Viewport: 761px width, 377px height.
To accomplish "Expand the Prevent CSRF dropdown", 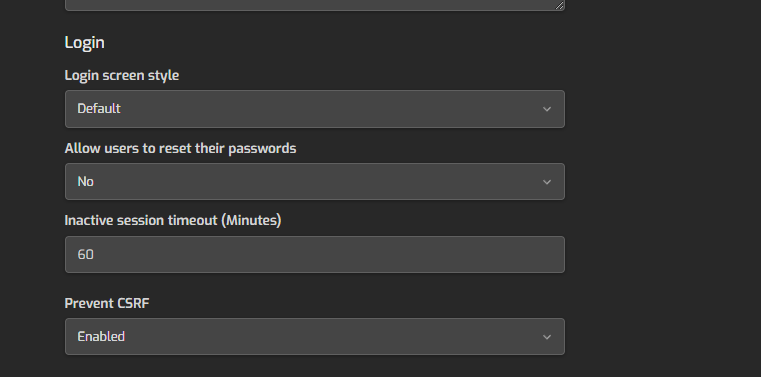I will pos(314,337).
